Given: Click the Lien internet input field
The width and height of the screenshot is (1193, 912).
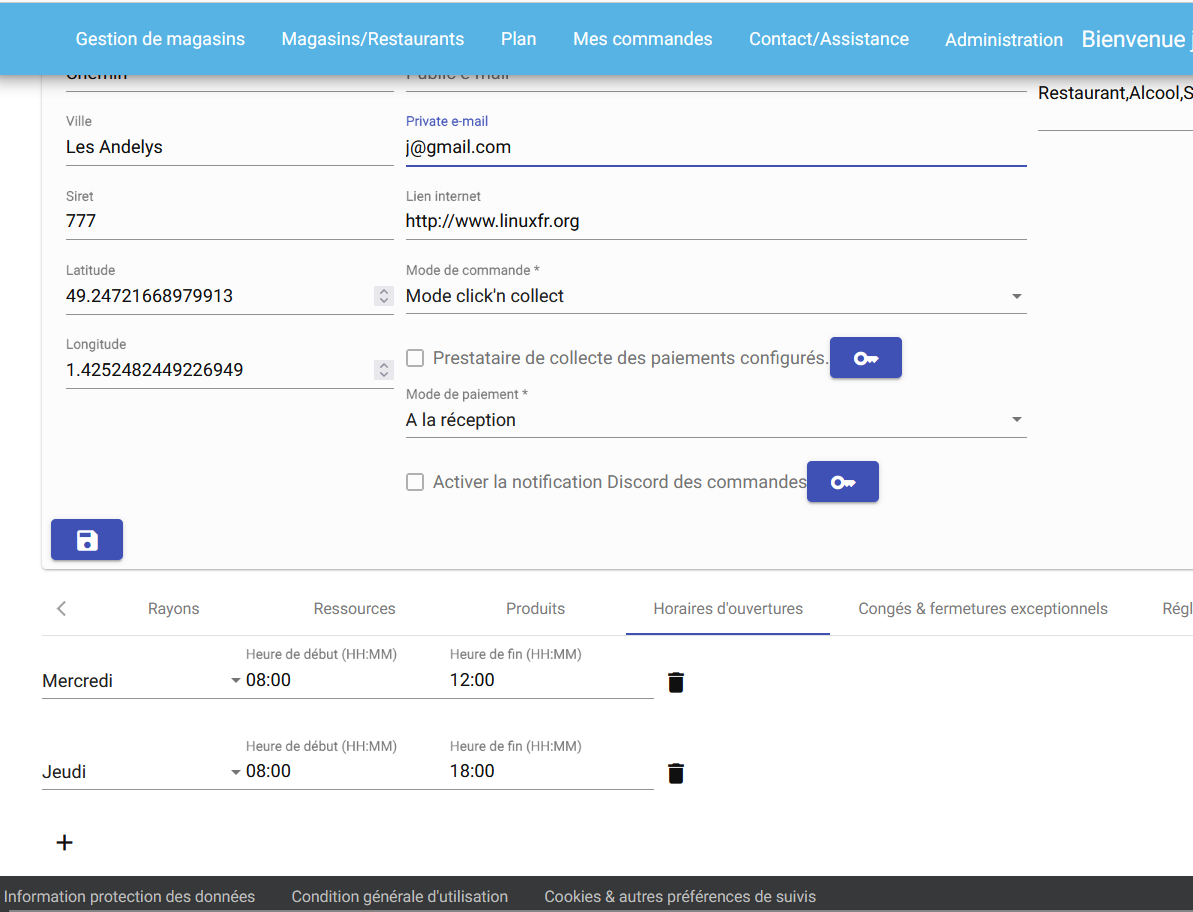Looking at the screenshot, I should click(x=715, y=221).
